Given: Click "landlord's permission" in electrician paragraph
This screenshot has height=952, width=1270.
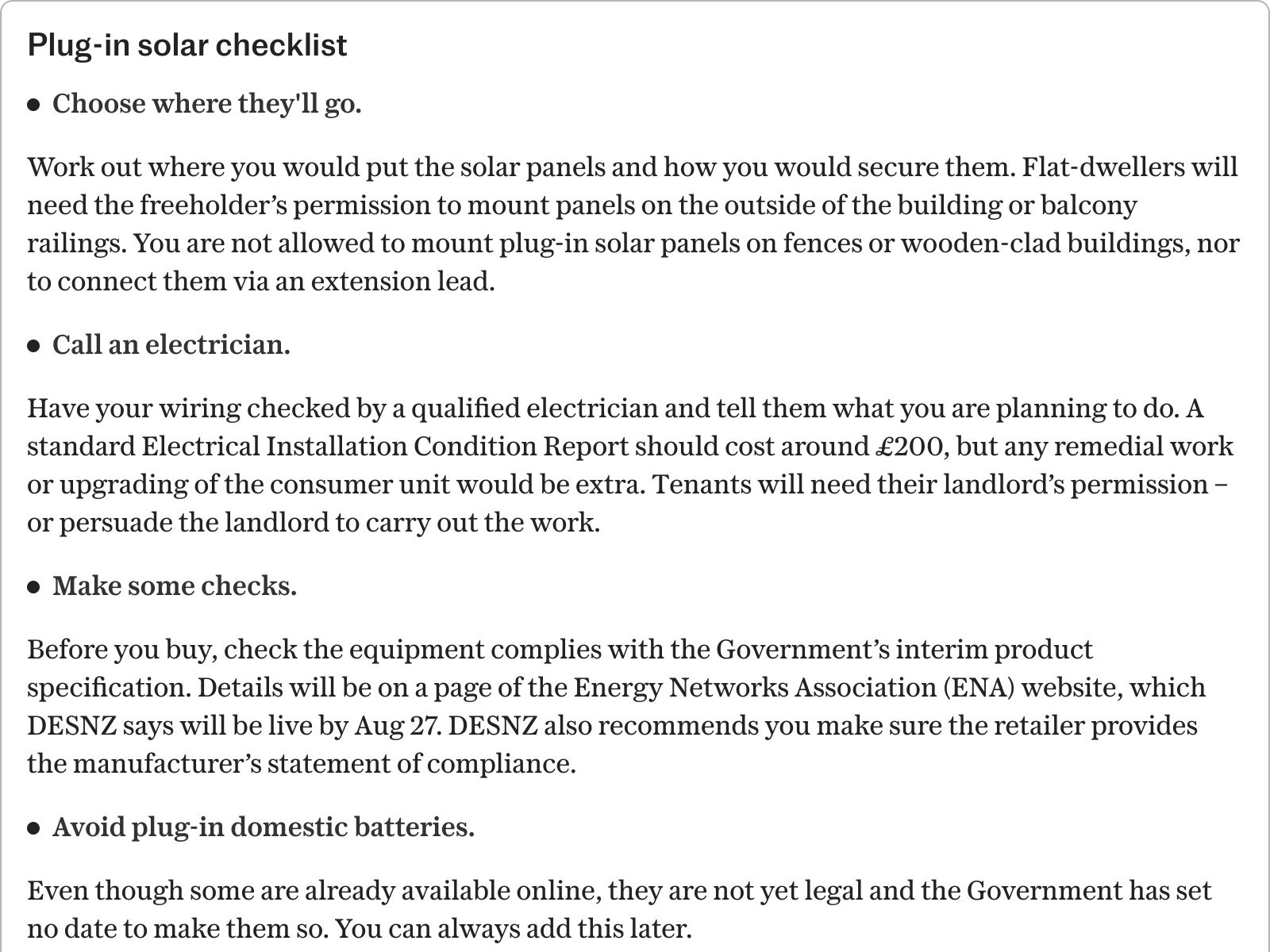Looking at the screenshot, I should point(1076,485).
